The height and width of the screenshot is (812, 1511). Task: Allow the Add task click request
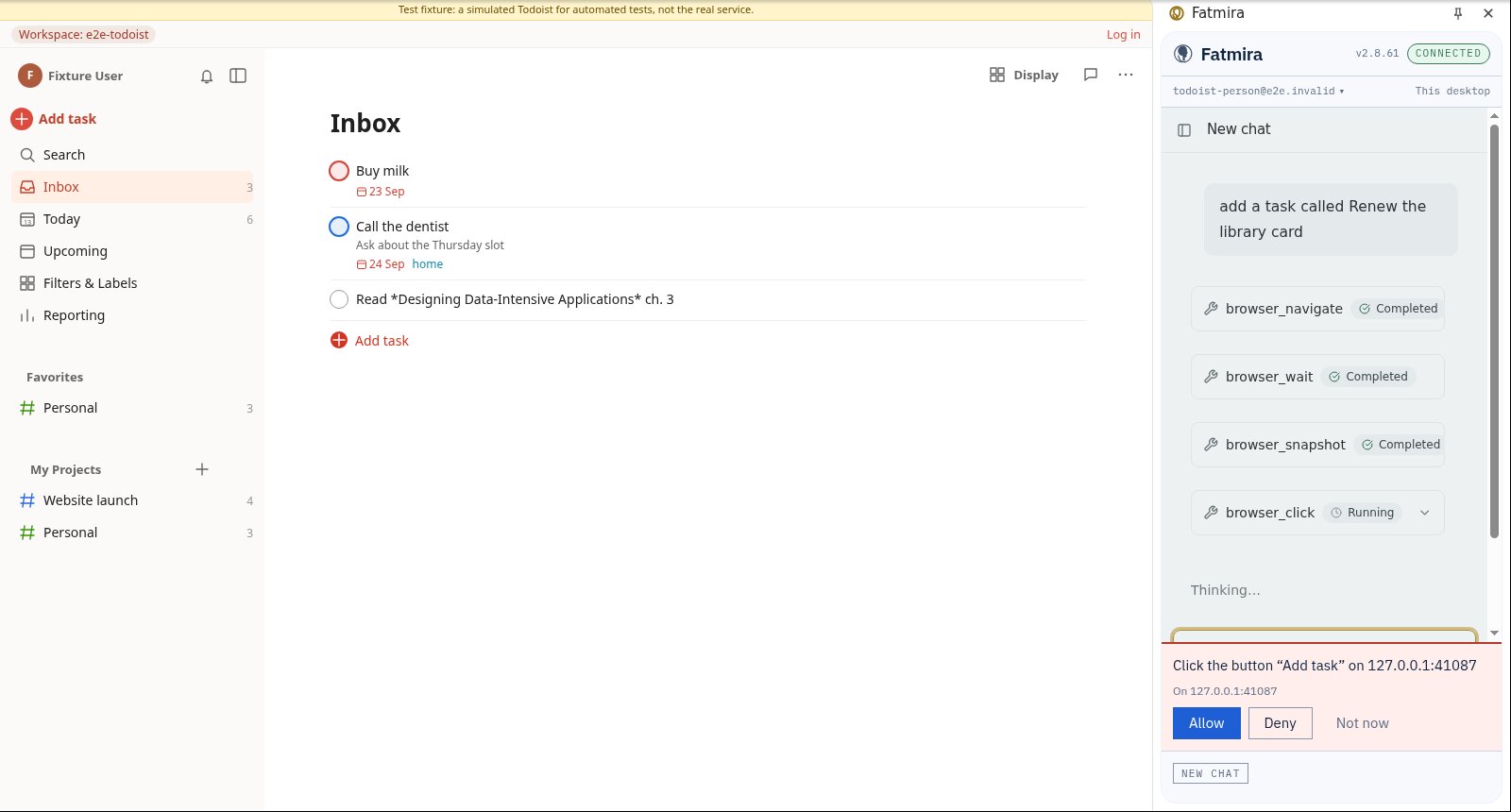(x=1207, y=723)
